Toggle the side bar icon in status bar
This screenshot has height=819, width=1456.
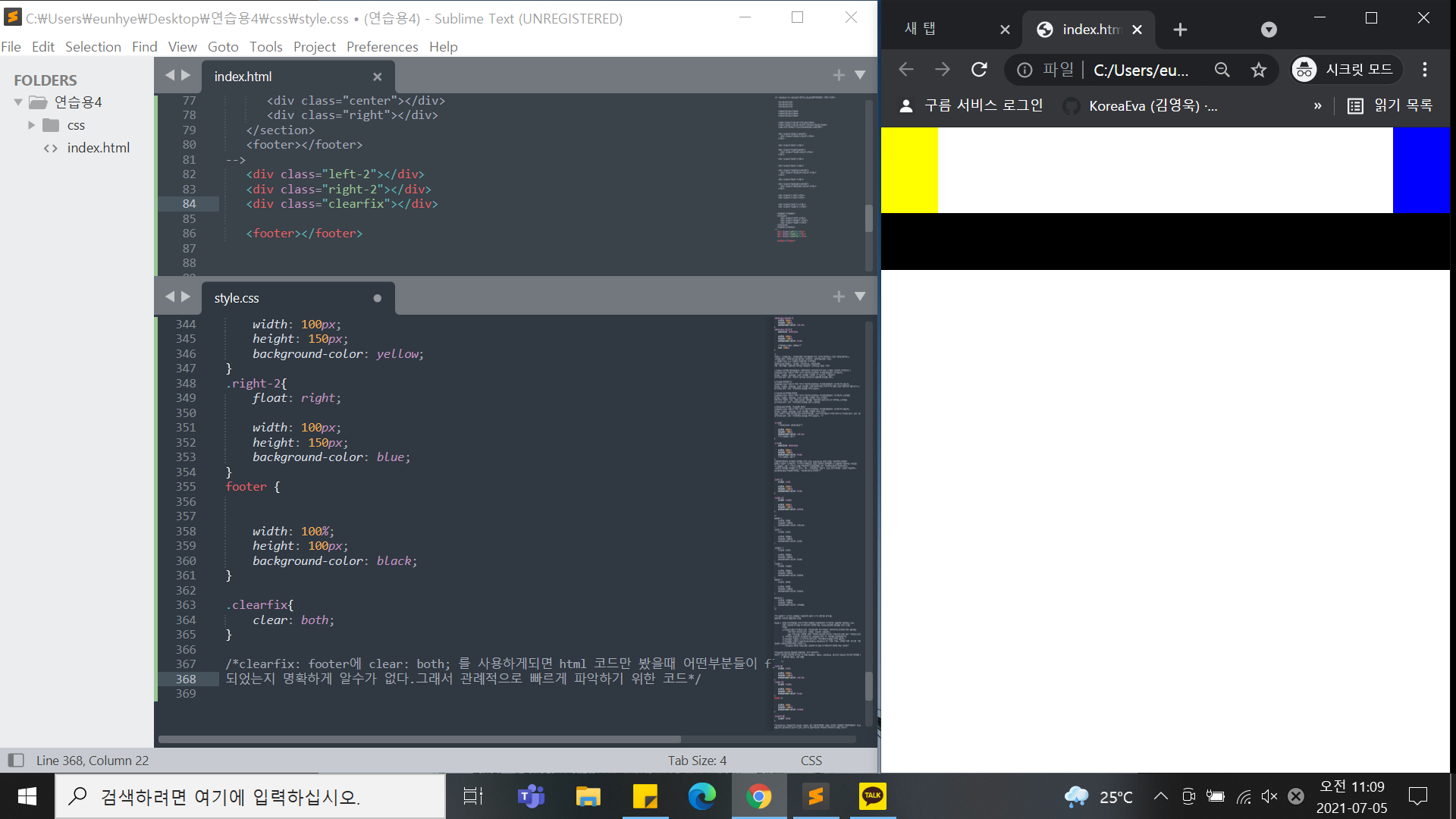[16, 760]
